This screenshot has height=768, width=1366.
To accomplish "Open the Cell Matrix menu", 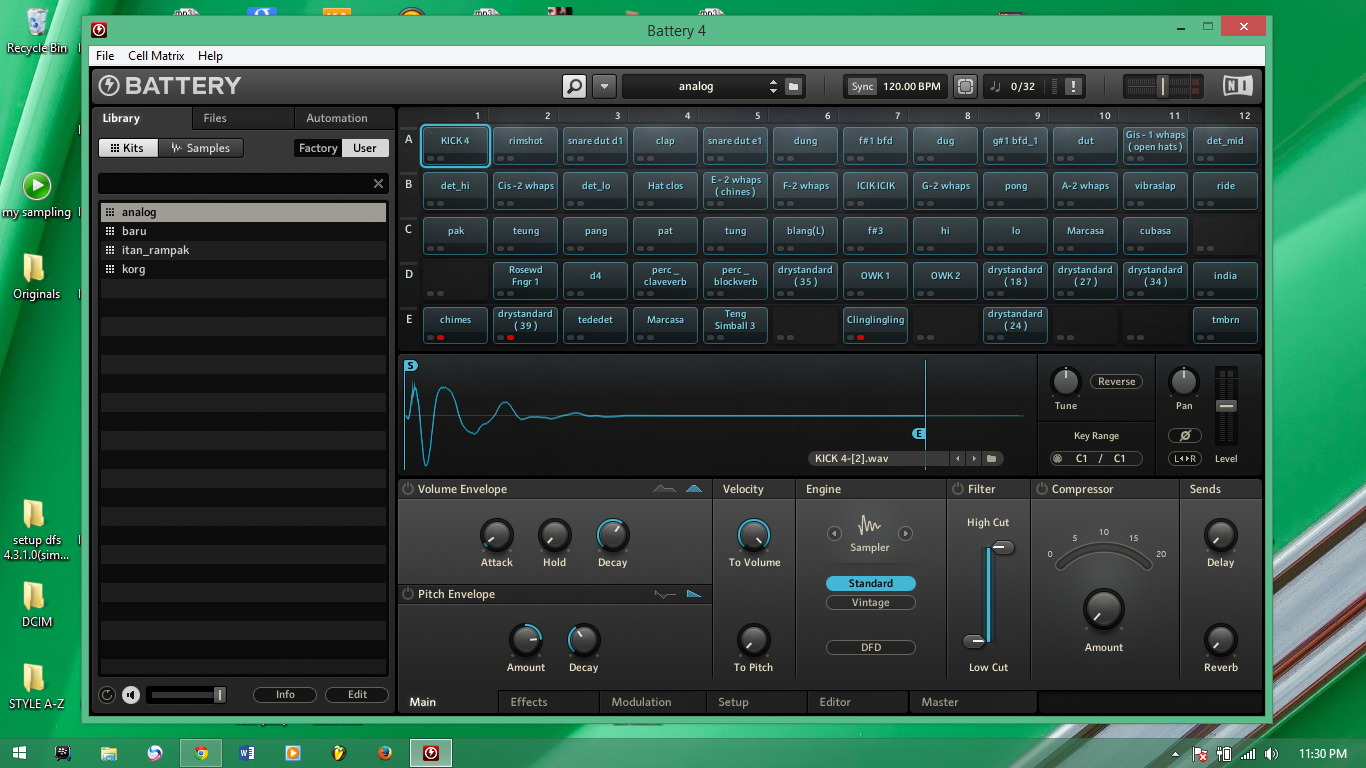I will [x=156, y=56].
